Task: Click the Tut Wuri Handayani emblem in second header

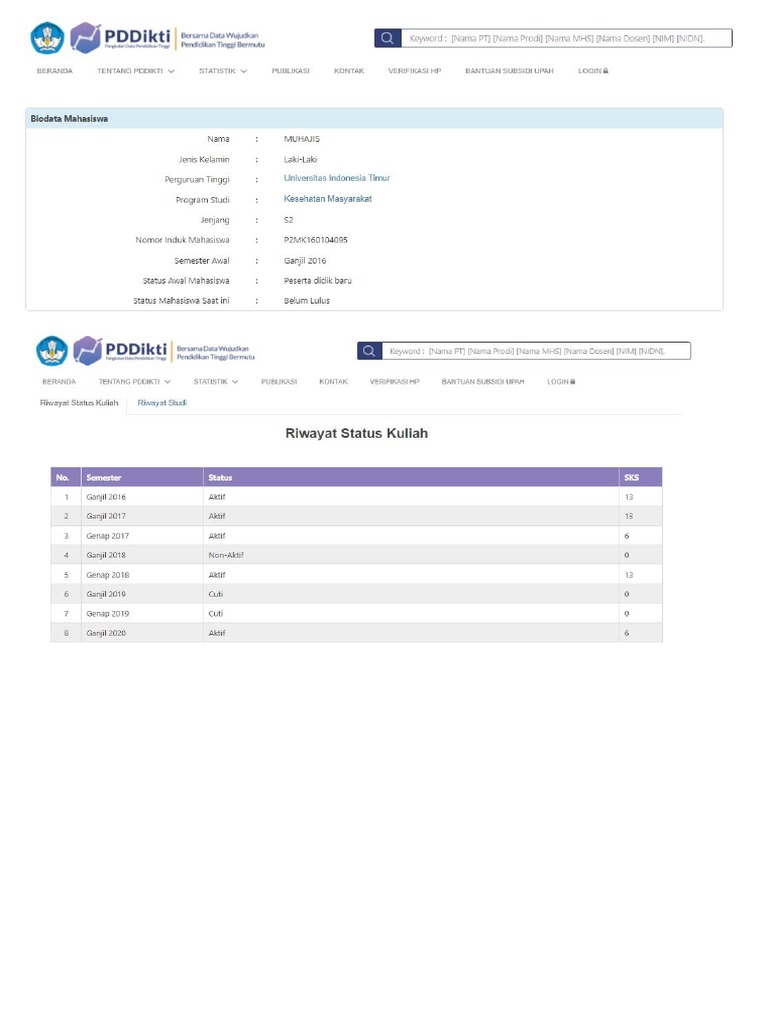Action: pyautogui.click(x=52, y=351)
